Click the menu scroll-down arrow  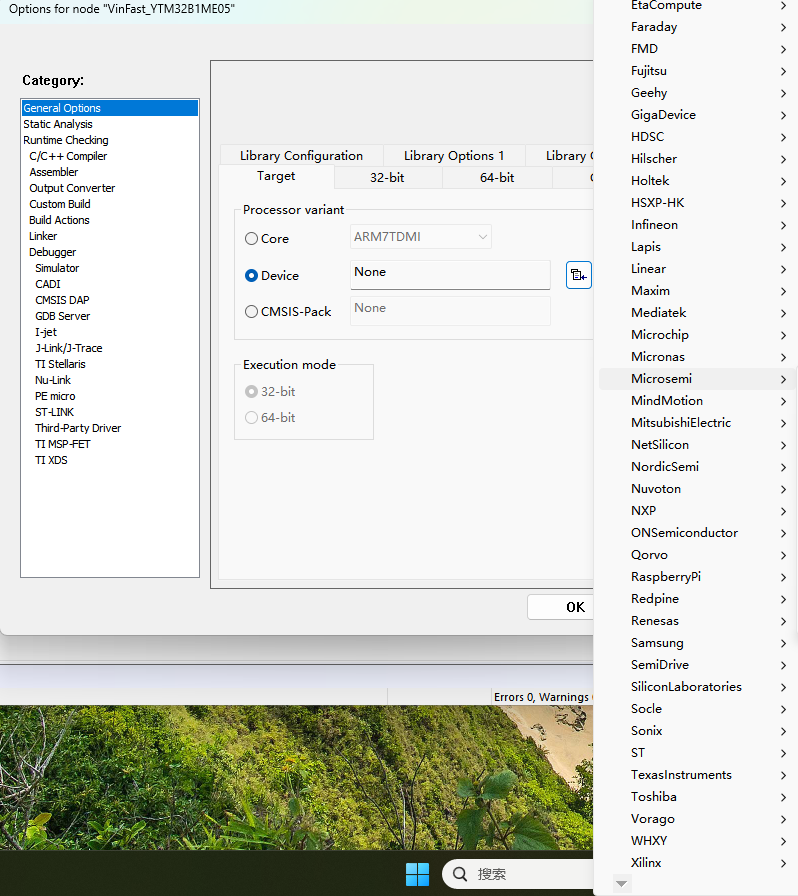(621, 884)
